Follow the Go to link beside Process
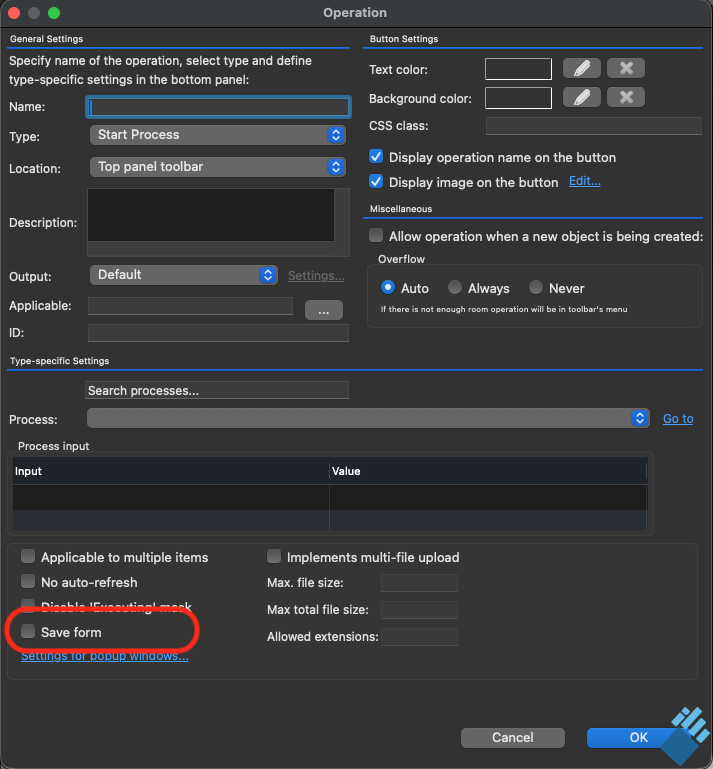The image size is (713, 769). click(678, 419)
